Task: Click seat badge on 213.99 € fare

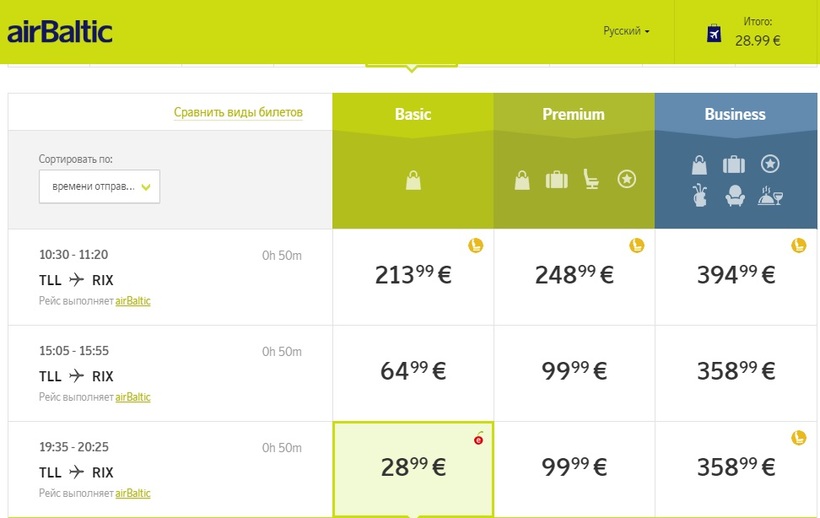Action: (476, 245)
